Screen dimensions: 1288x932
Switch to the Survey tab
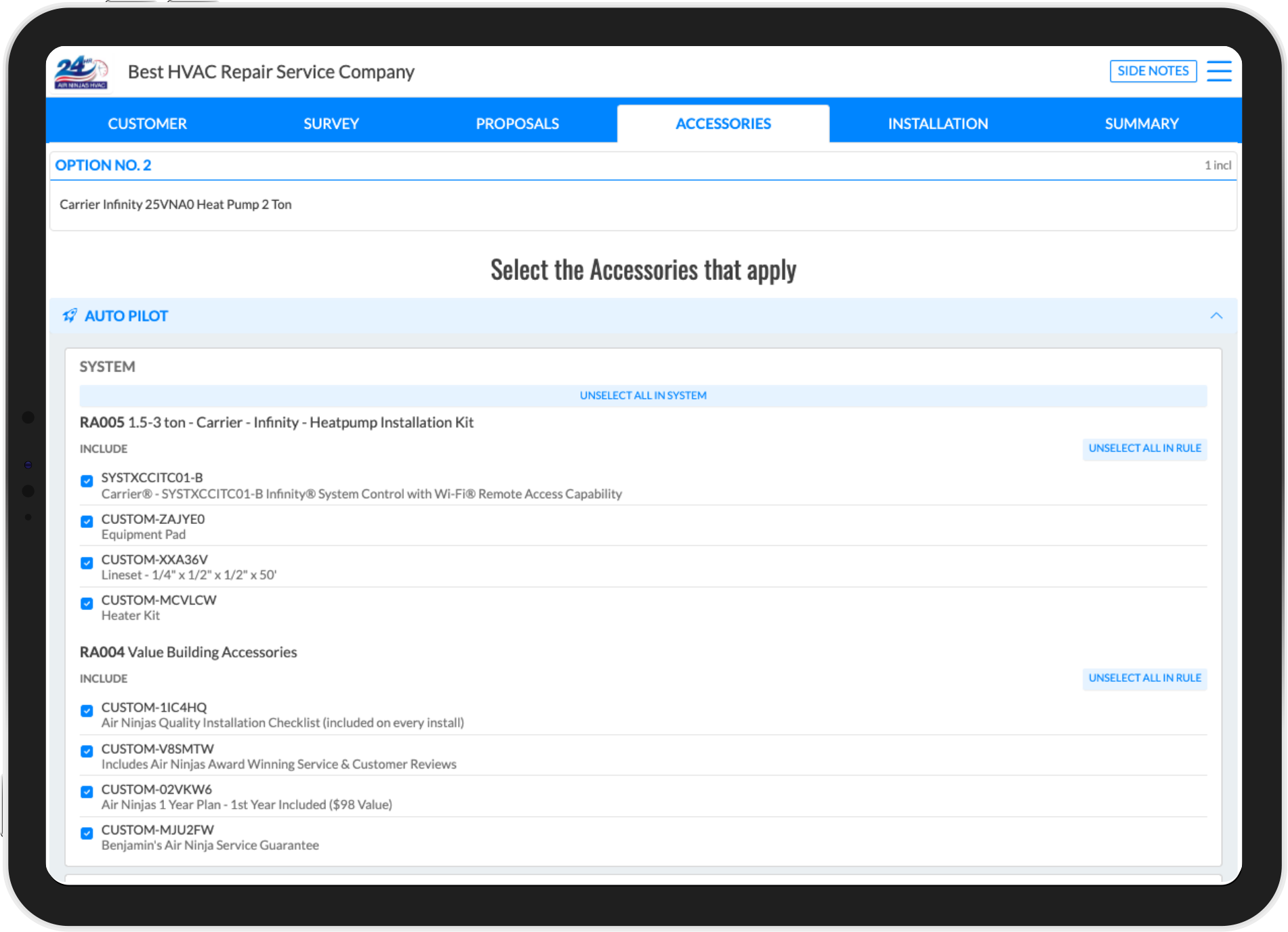coord(331,123)
